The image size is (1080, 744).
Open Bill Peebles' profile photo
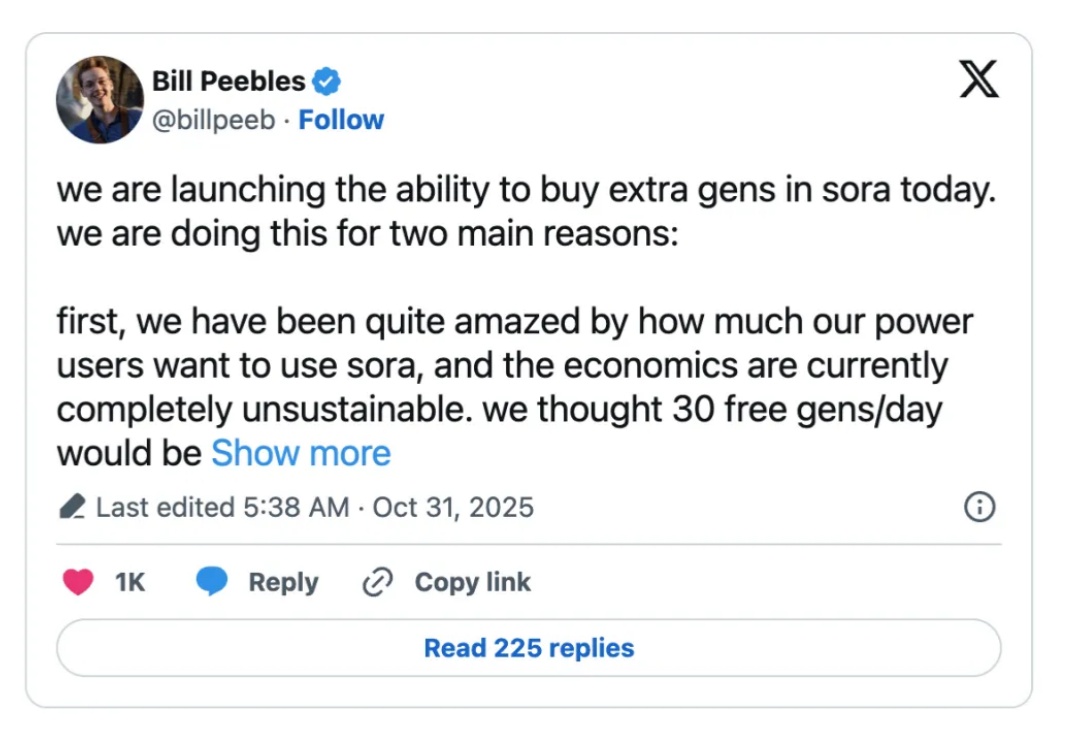[x=100, y=99]
